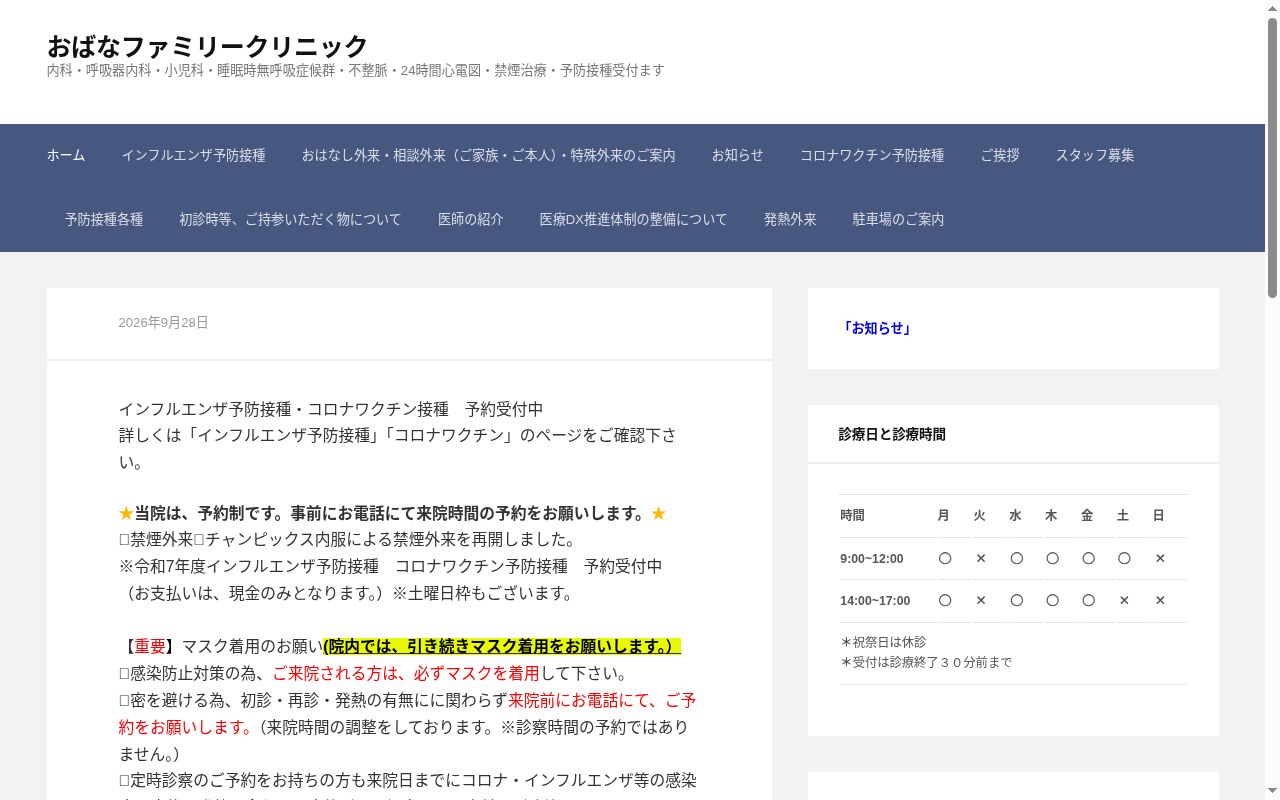Viewport: 1280px width, 800px height.
Task: Click the 9:00~12:00 row label
Action: pyautogui.click(x=872, y=559)
